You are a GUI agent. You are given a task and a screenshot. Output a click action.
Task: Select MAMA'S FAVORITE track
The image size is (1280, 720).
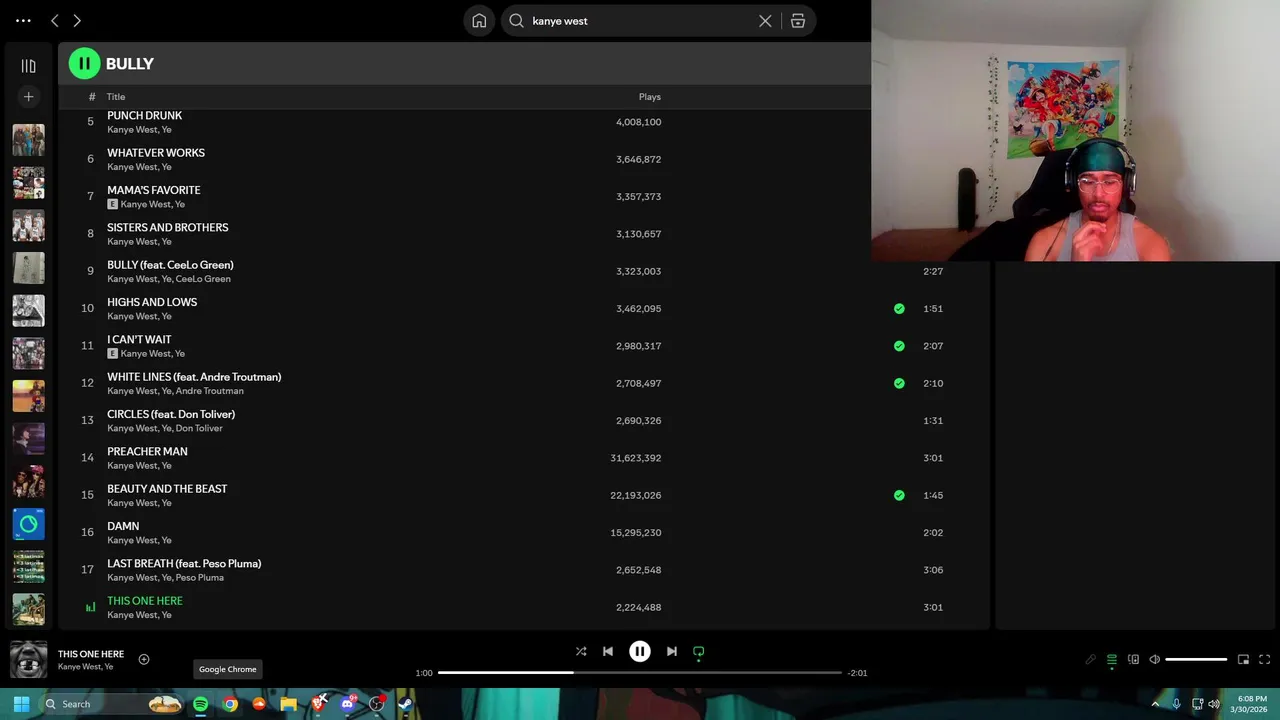pos(153,190)
